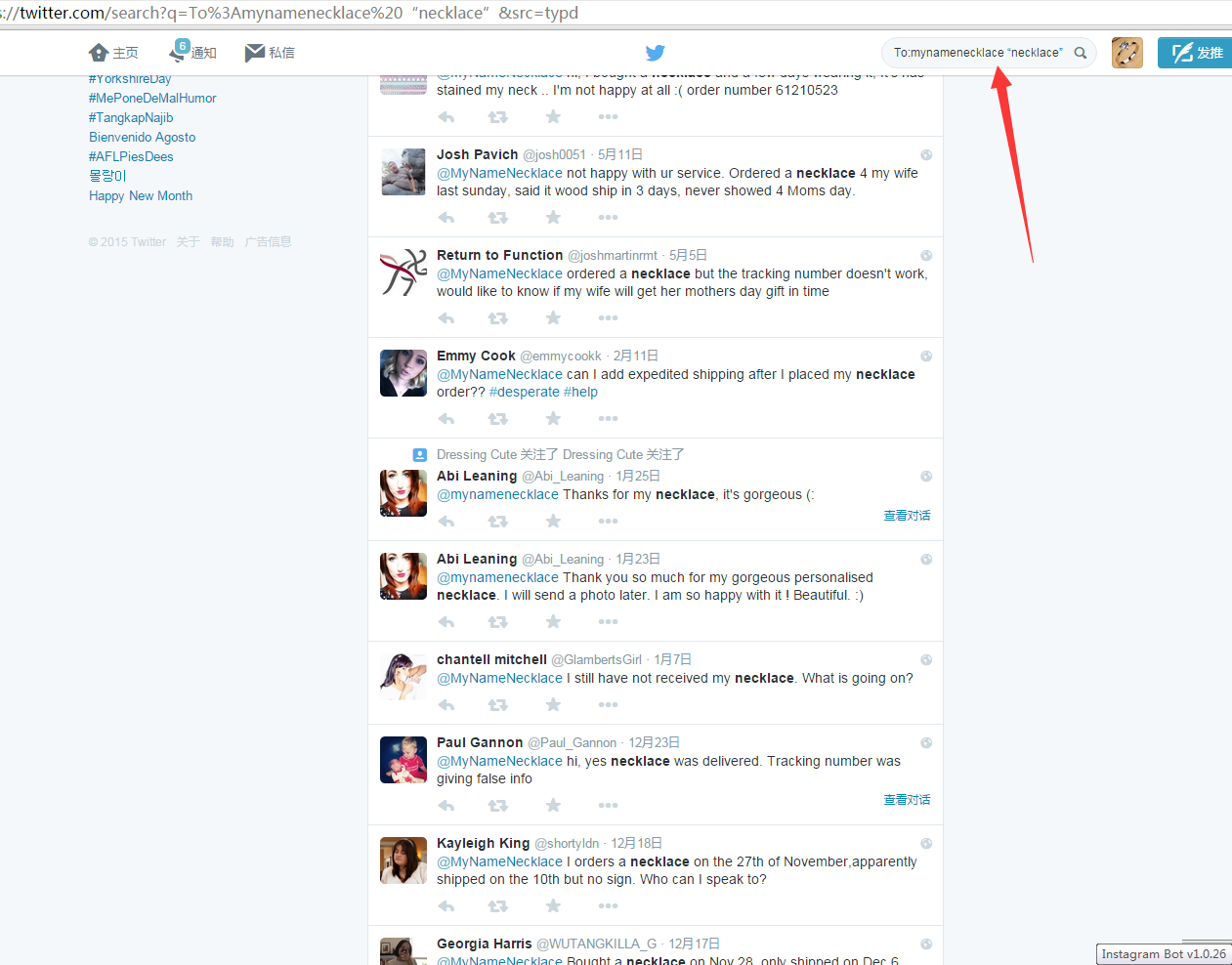
Task: Favorite Return to Function's tweet
Action: [553, 318]
